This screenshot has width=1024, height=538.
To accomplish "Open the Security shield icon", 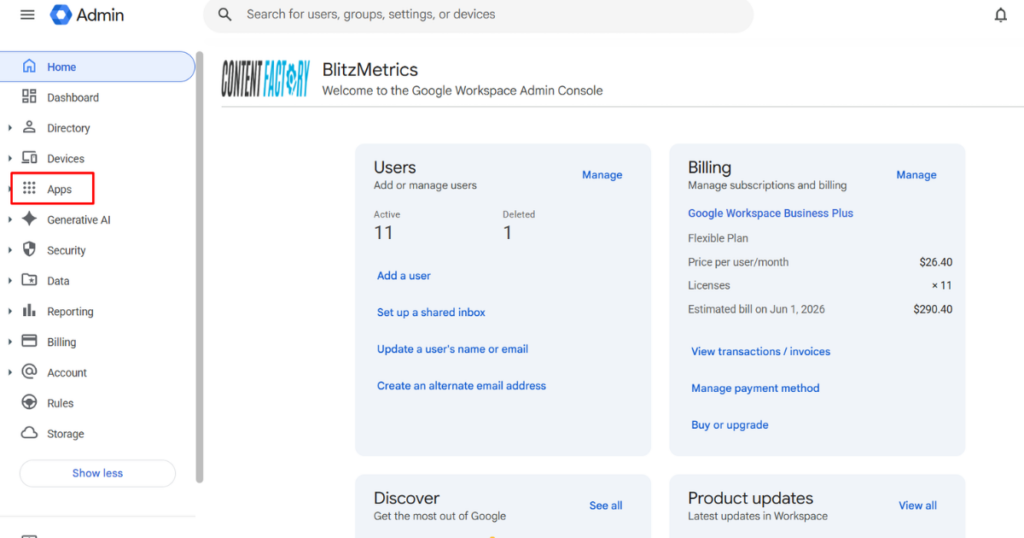I will click(x=29, y=249).
